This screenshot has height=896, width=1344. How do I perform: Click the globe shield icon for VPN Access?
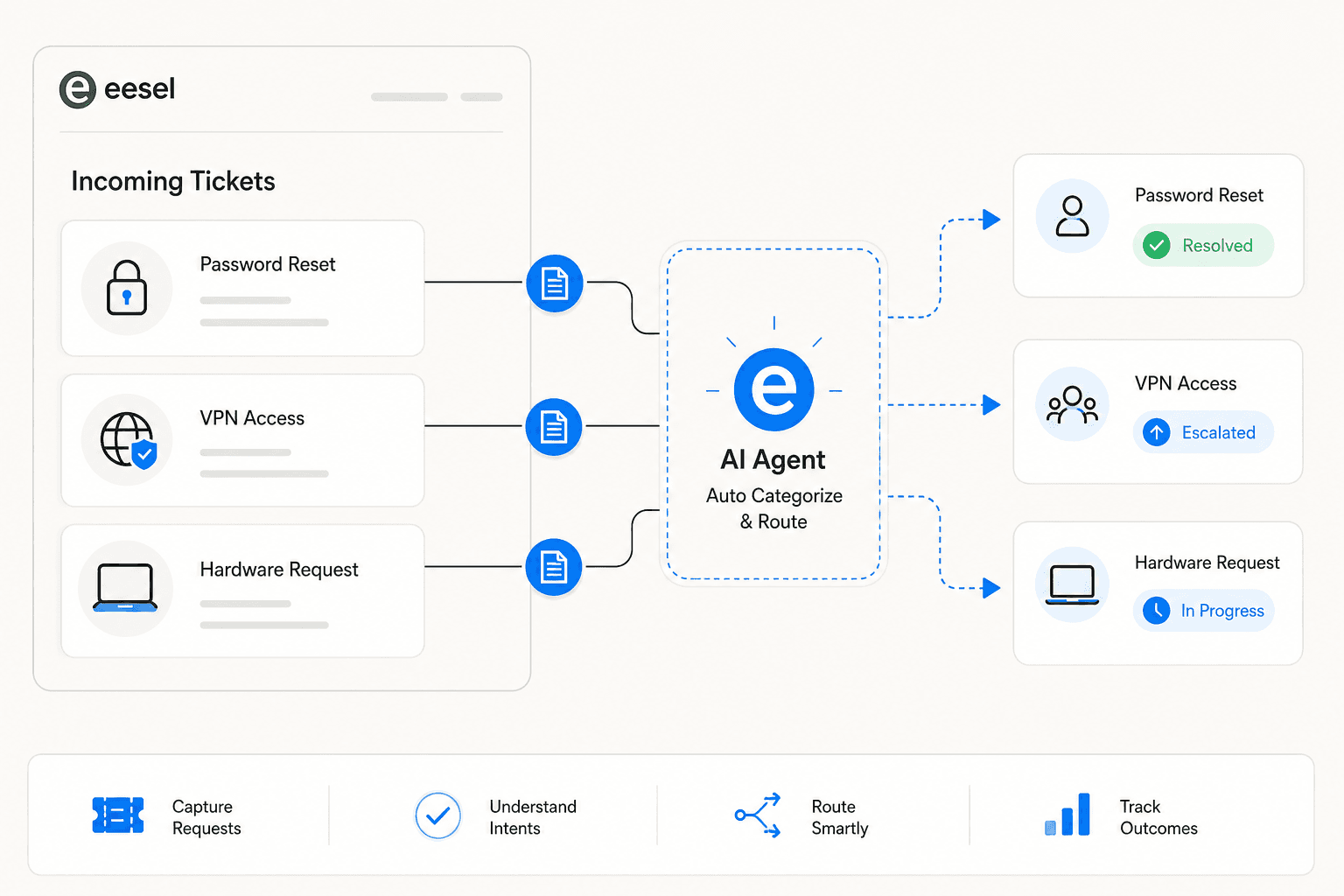(x=129, y=440)
